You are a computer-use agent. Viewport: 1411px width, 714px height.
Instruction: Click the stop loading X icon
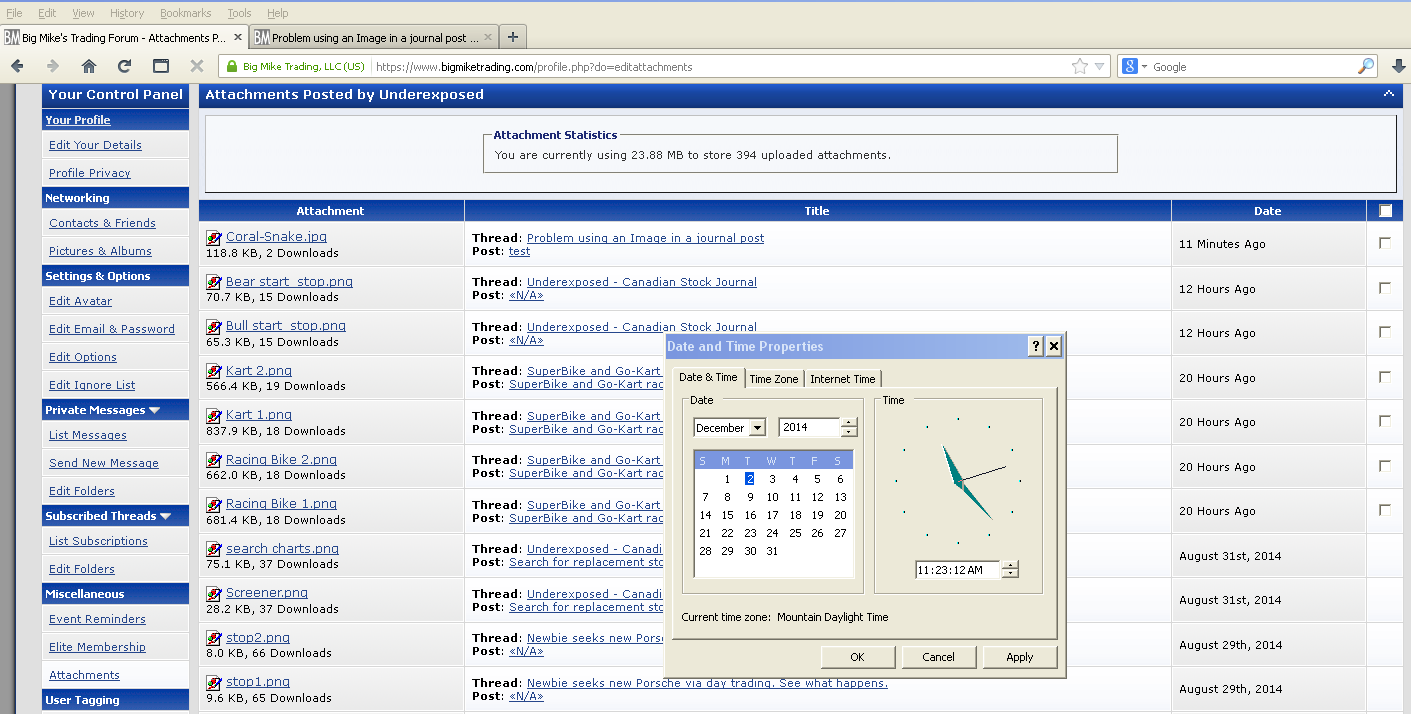point(197,66)
